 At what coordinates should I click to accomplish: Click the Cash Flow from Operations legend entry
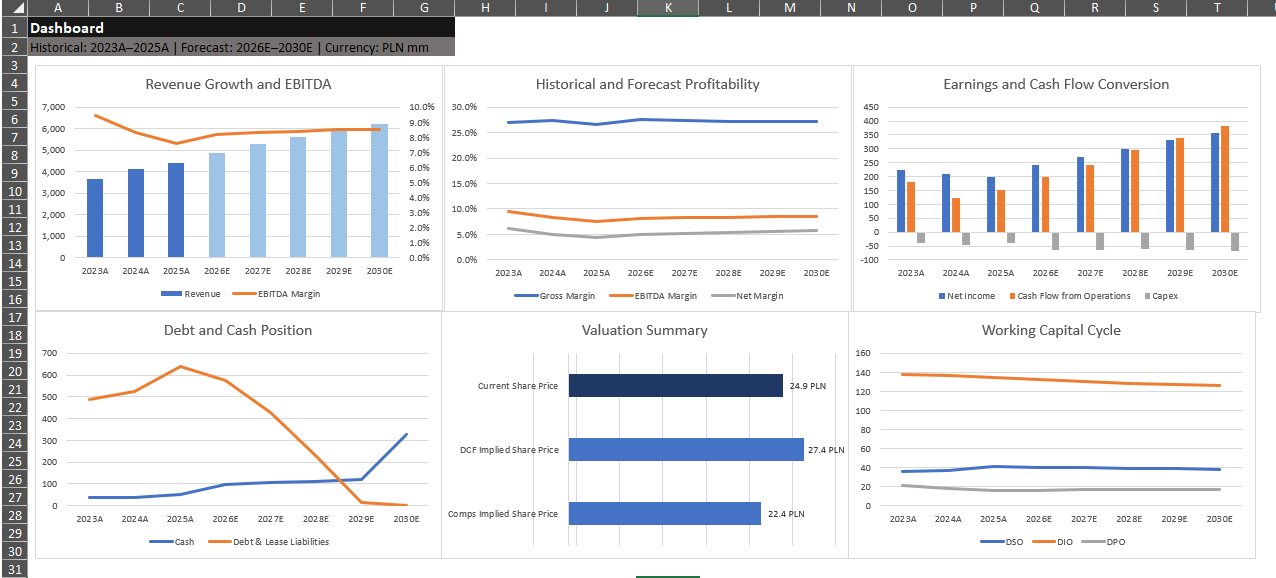(1069, 296)
